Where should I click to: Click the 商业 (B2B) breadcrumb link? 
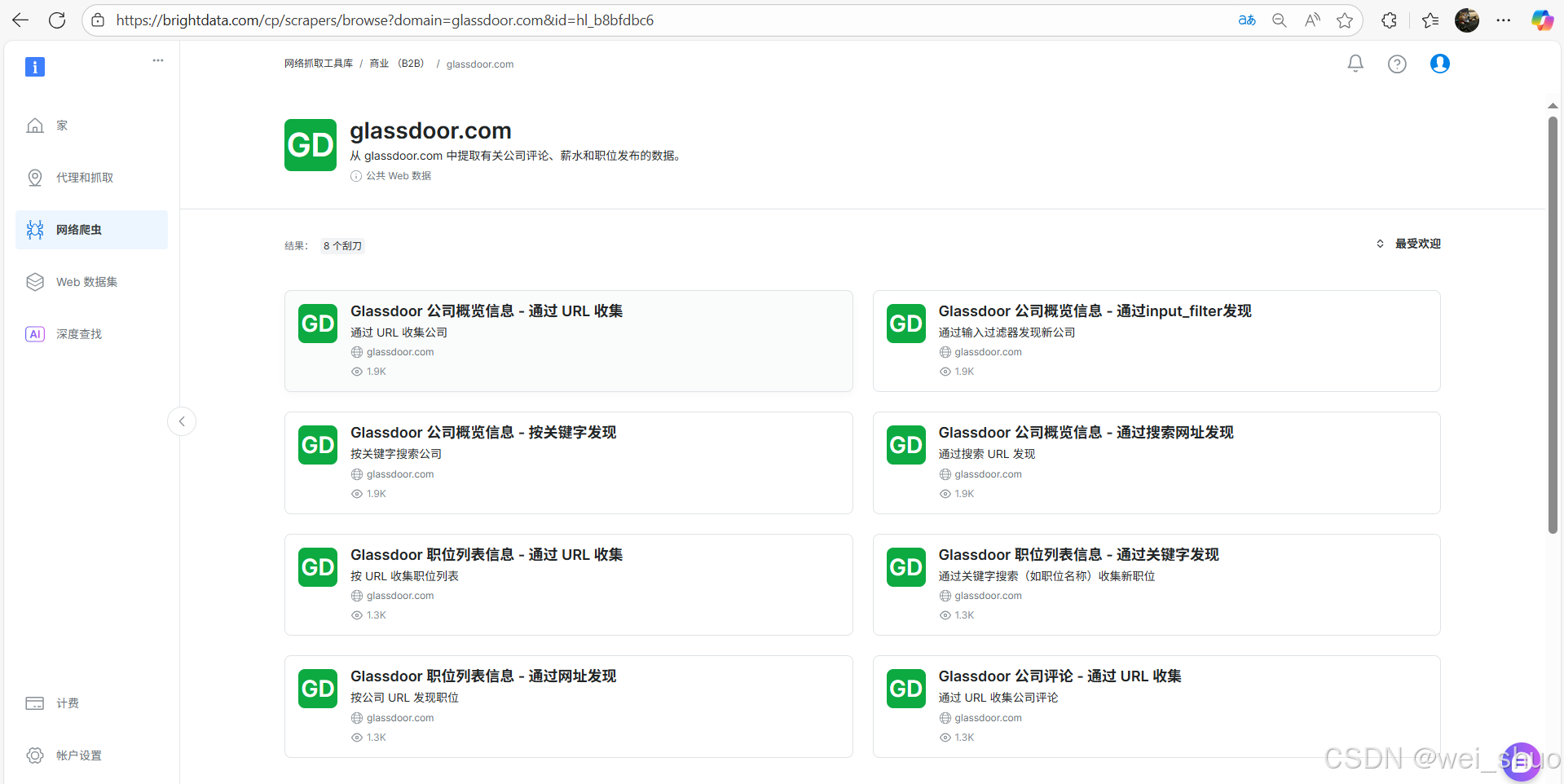coord(398,64)
